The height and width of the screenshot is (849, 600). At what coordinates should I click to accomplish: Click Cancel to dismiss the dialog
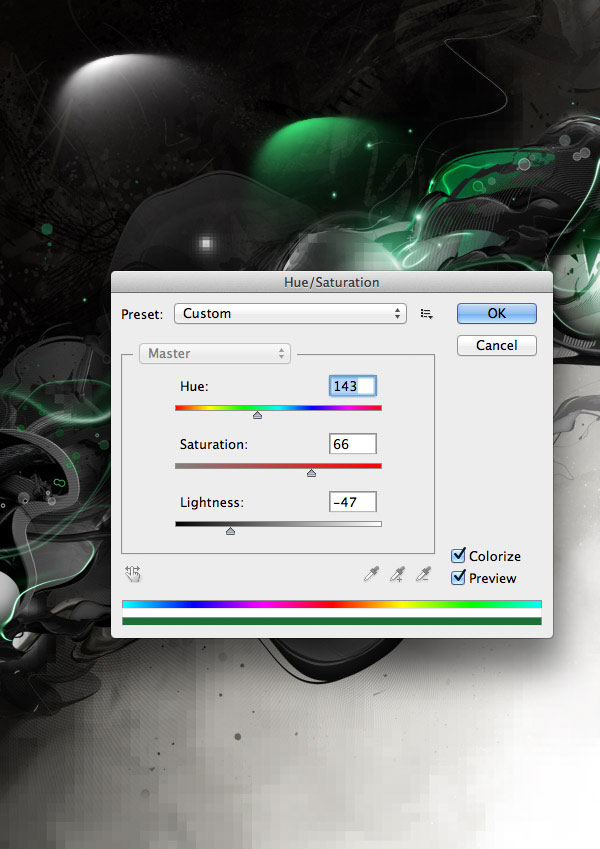click(496, 345)
